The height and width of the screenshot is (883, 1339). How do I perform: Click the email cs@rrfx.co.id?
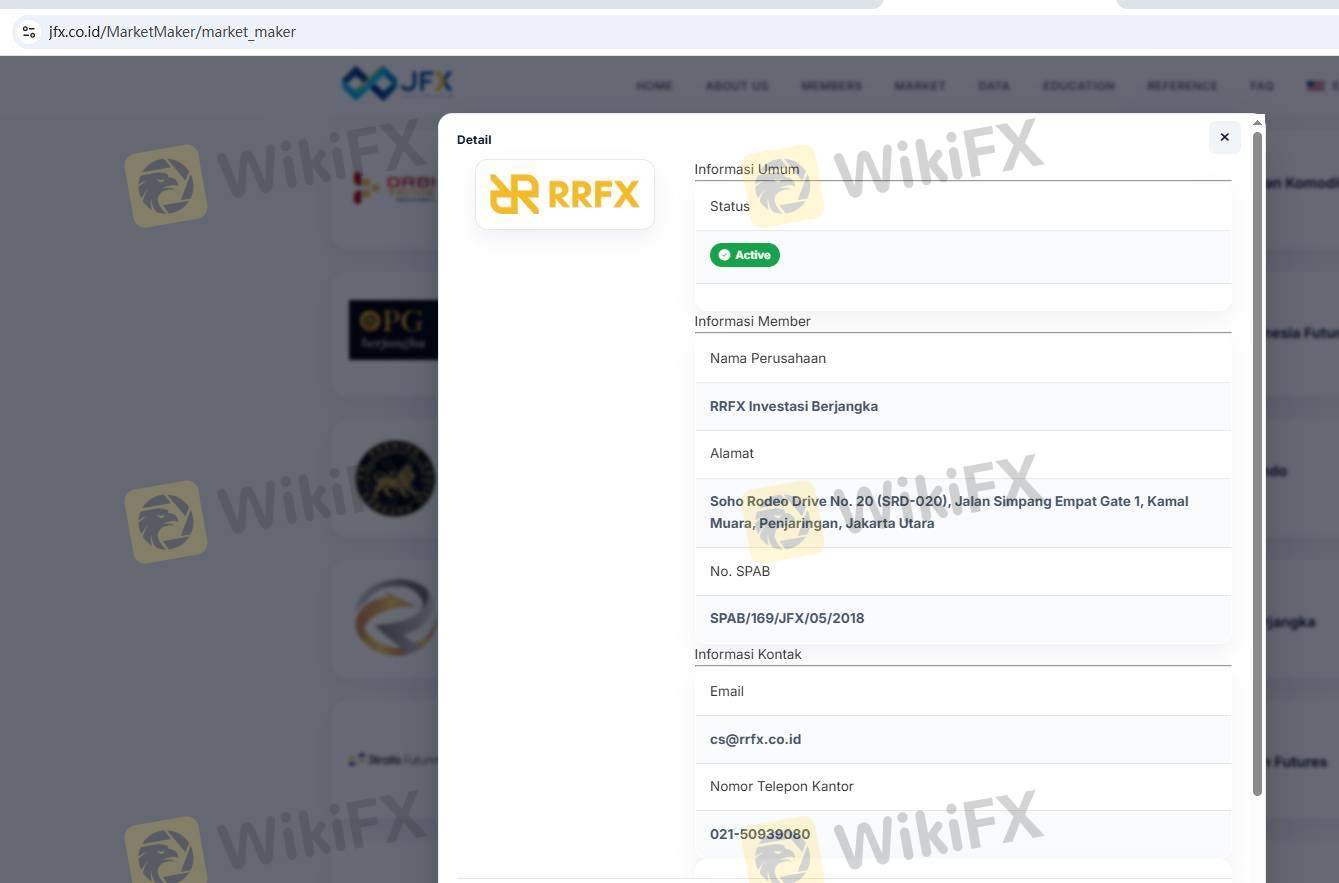755,739
